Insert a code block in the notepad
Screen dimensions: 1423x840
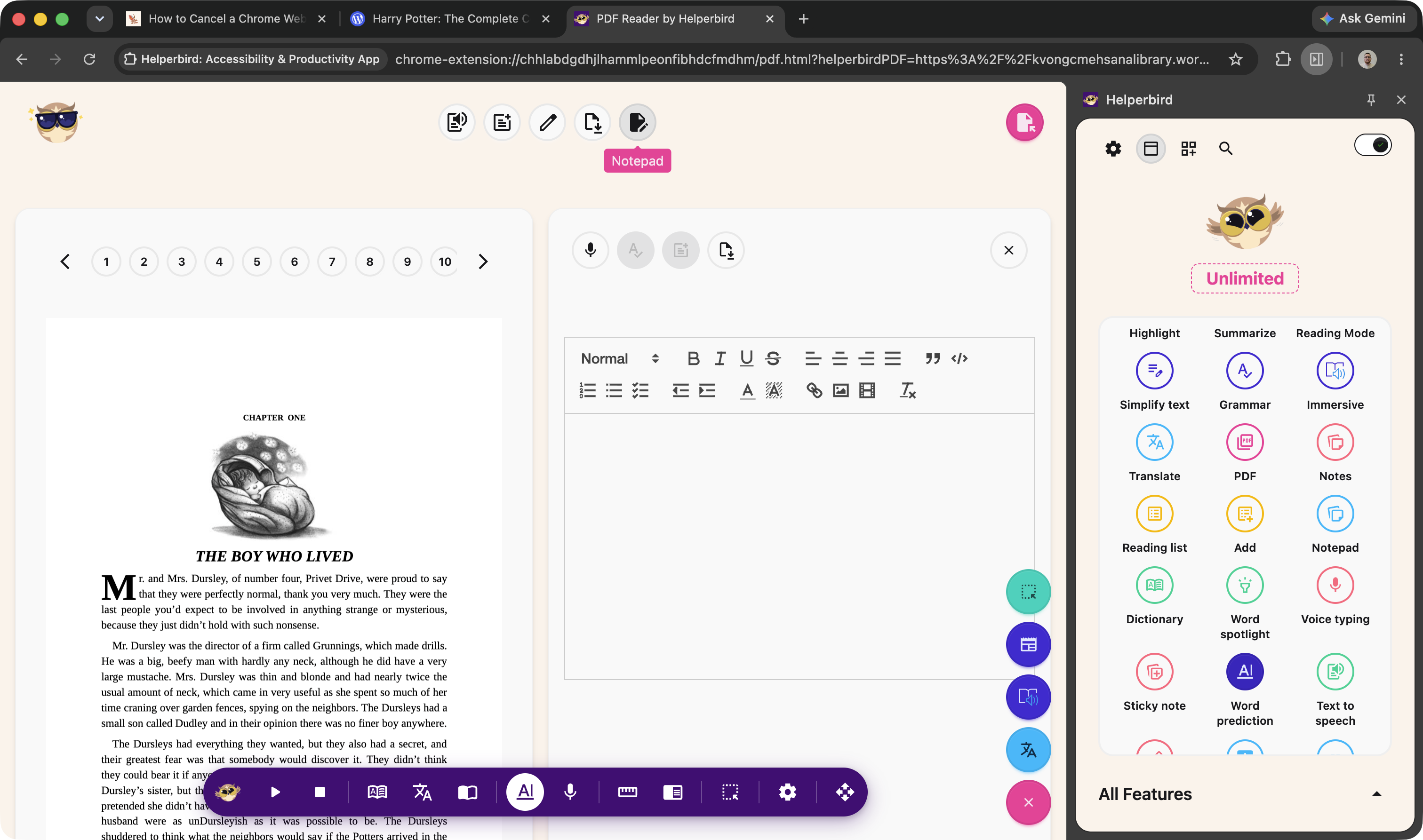[x=959, y=358]
